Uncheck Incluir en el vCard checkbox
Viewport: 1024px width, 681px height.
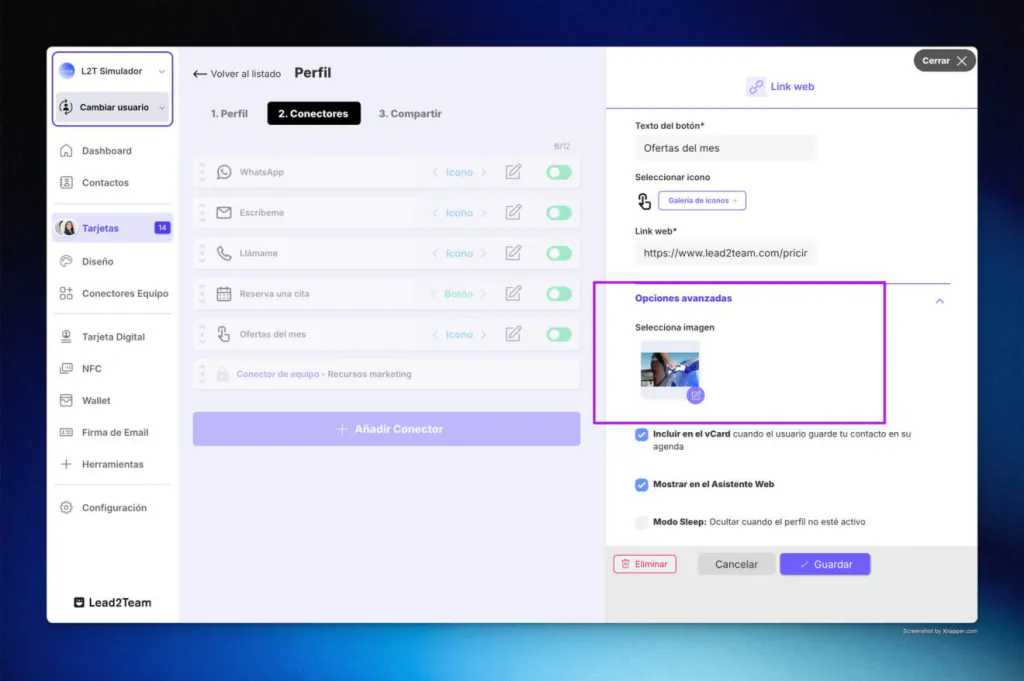642,435
